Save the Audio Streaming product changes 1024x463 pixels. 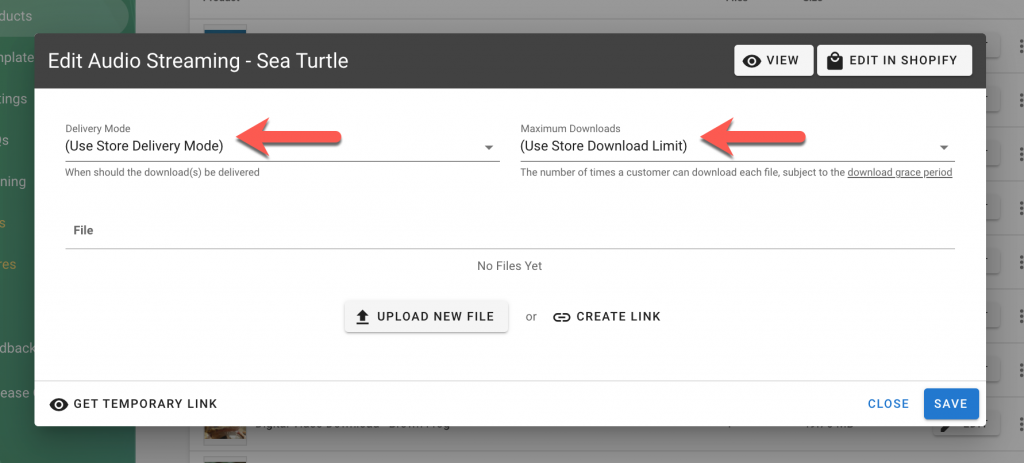click(951, 404)
